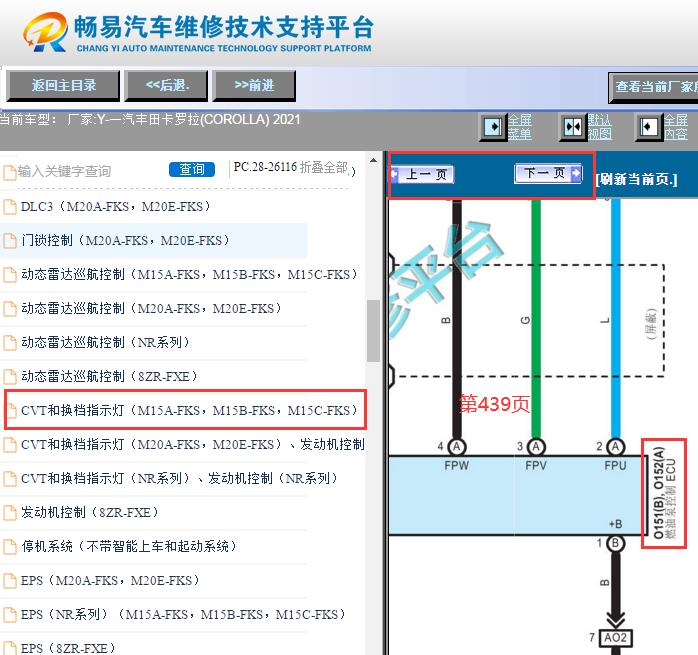
Task: Open EPS (NR系列) M15A-FKS entry
Action: [183, 614]
